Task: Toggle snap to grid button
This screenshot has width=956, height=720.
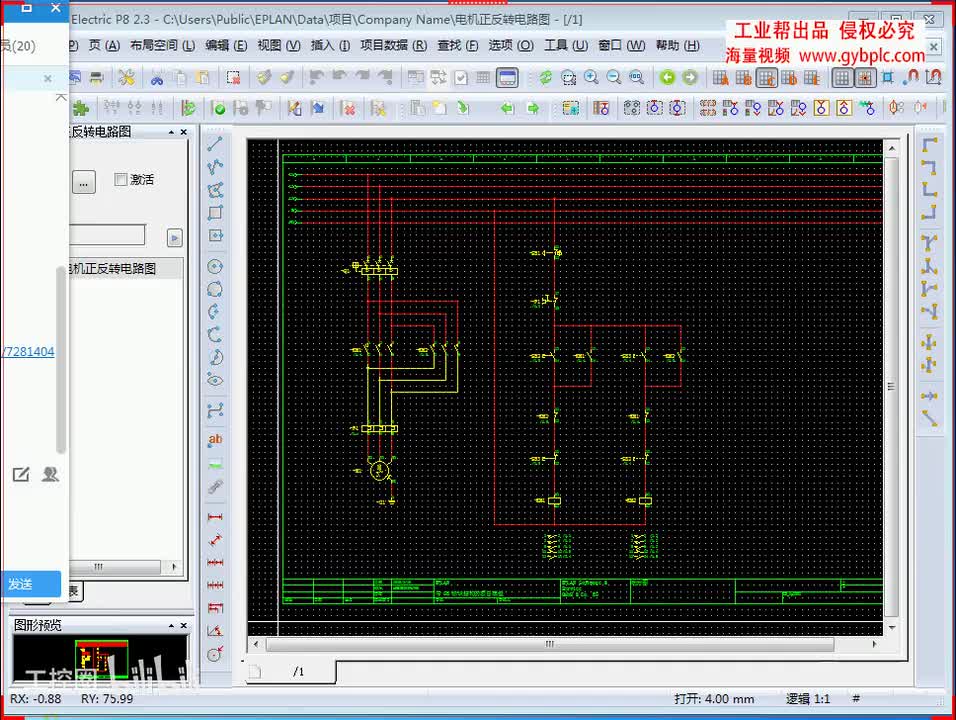Action: (865, 77)
